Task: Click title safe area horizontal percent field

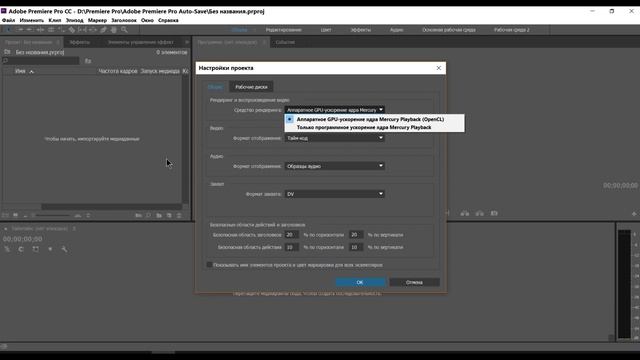Action: tap(291, 235)
